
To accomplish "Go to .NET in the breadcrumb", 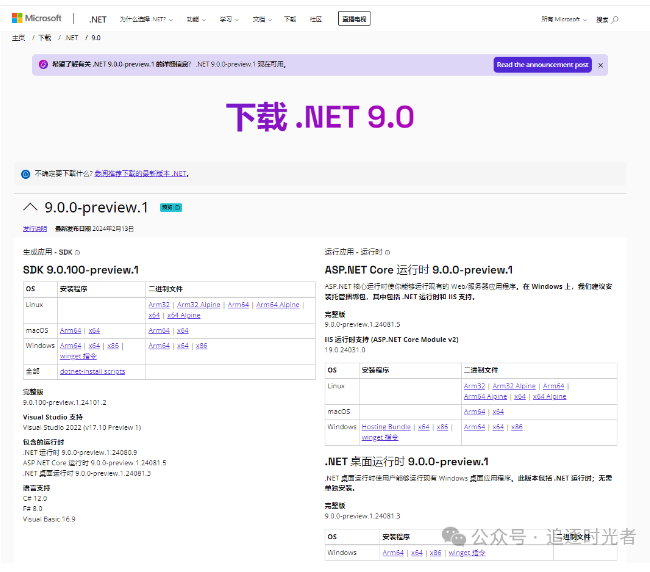I will [x=72, y=38].
